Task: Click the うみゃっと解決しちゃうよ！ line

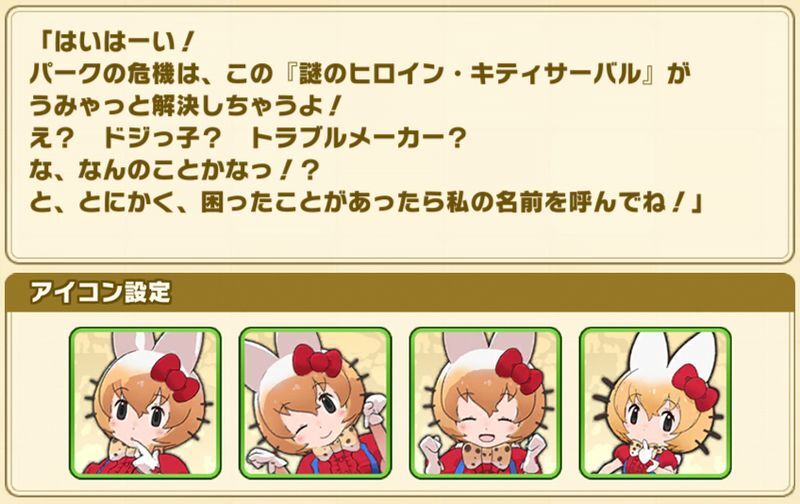Action: click(186, 107)
